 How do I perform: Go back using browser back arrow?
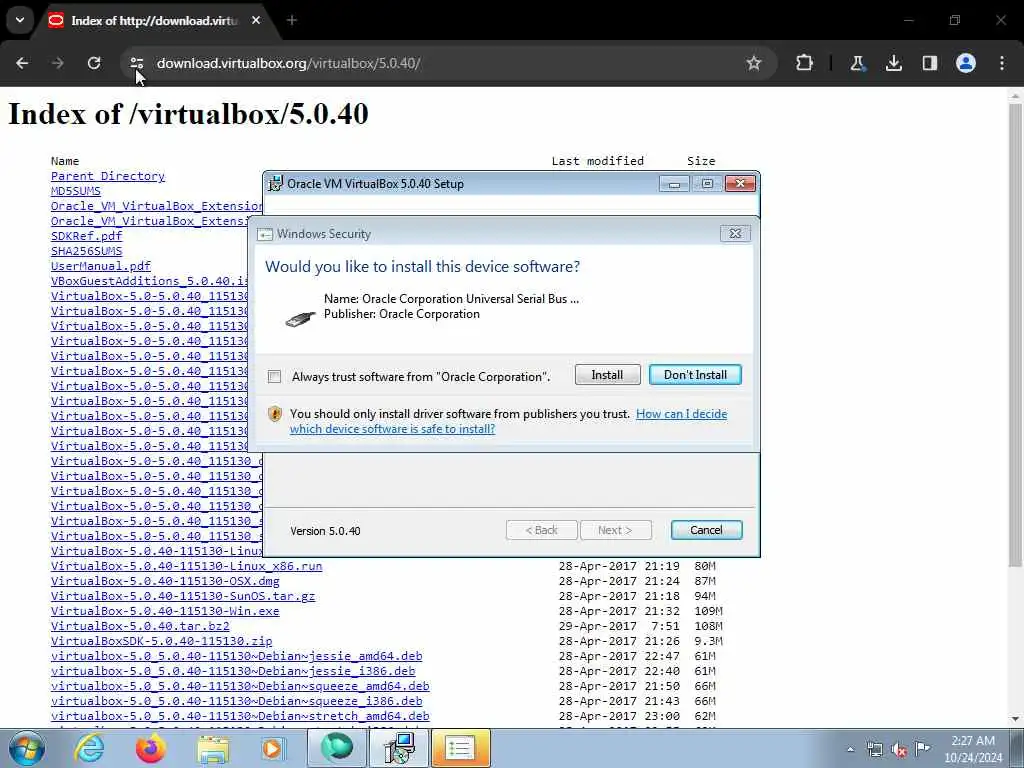(22, 63)
